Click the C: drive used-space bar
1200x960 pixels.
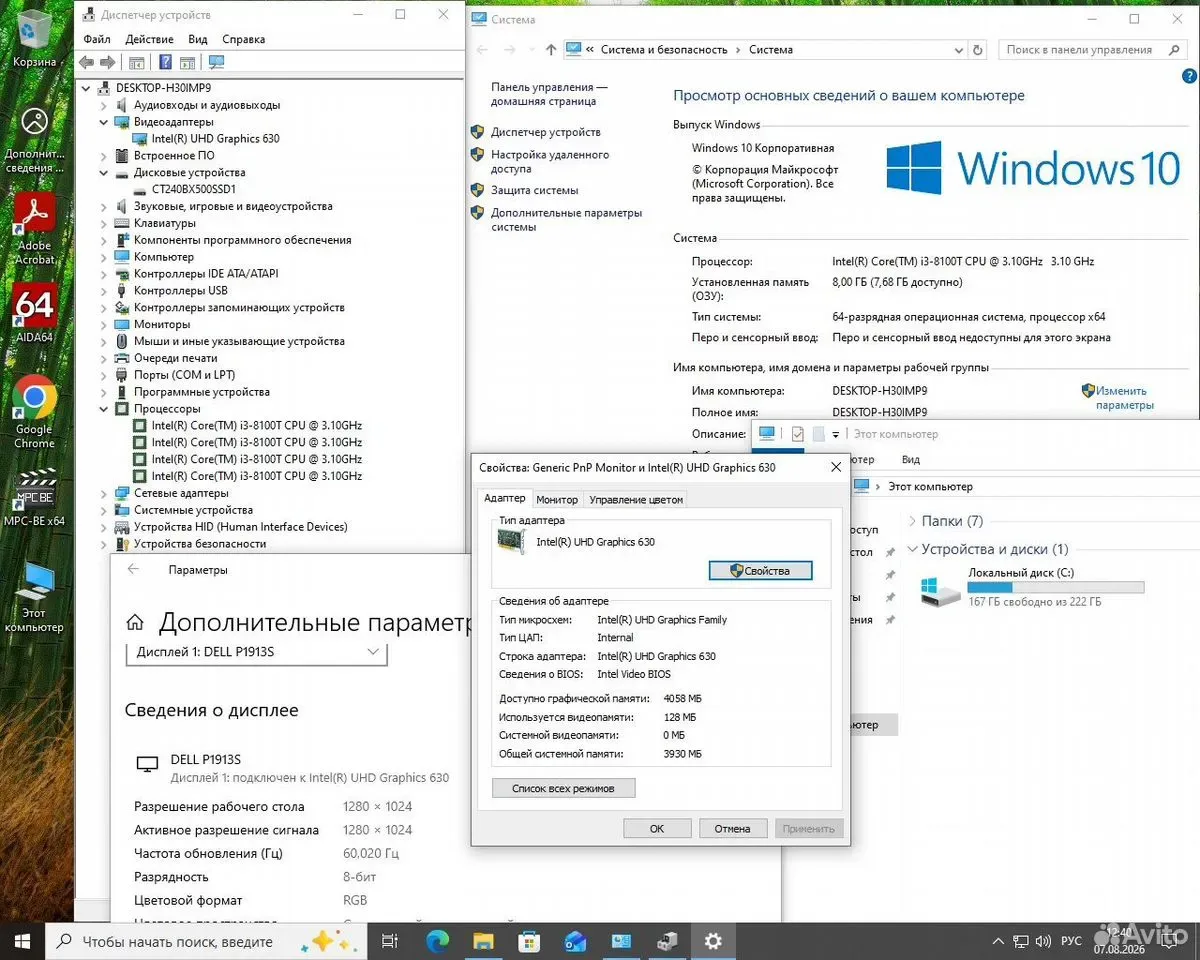[1056, 588]
